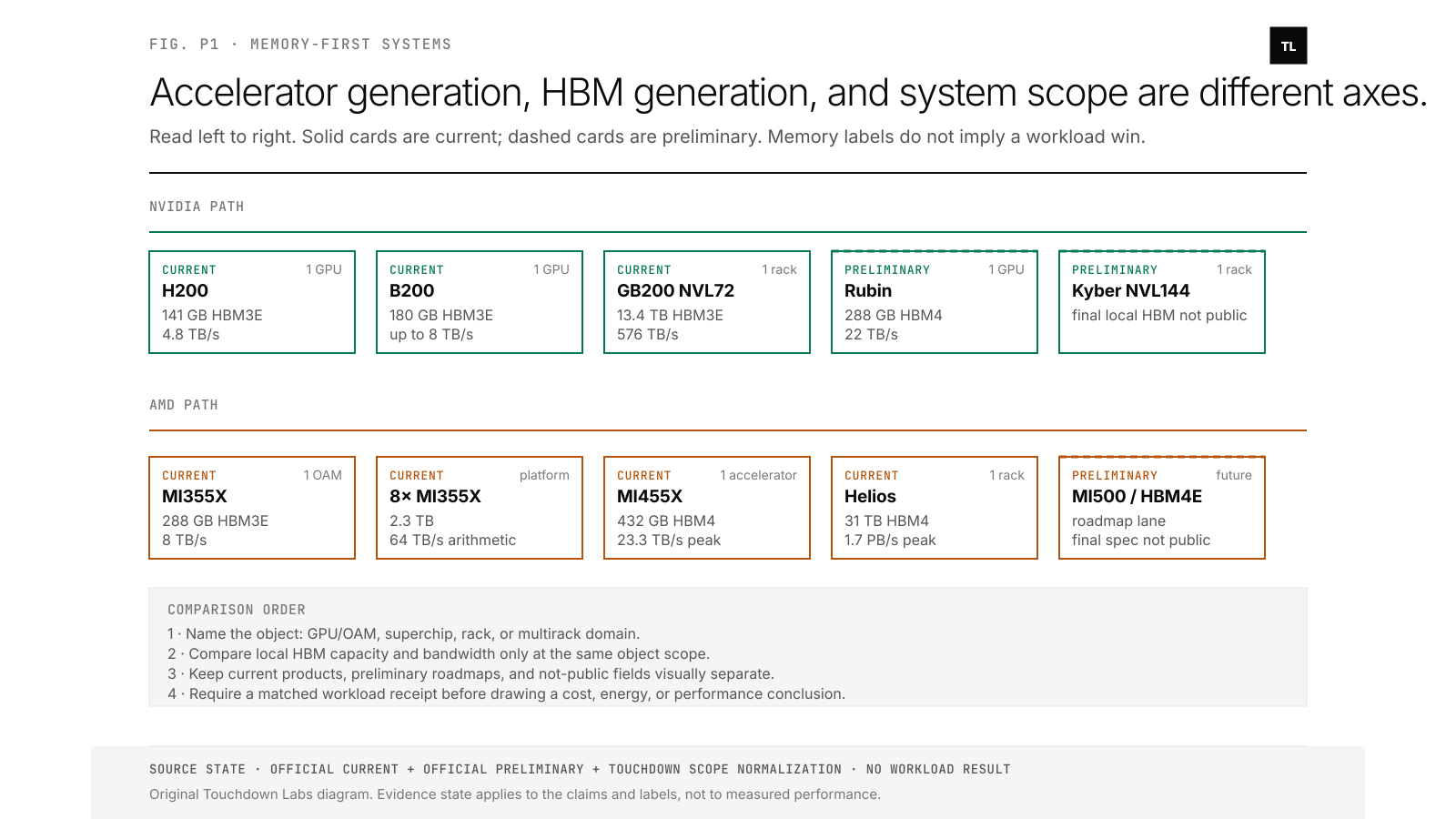This screenshot has height=819, width=1456.
Task: Click '2.3 TB' platform capacity
Action: 411,521
